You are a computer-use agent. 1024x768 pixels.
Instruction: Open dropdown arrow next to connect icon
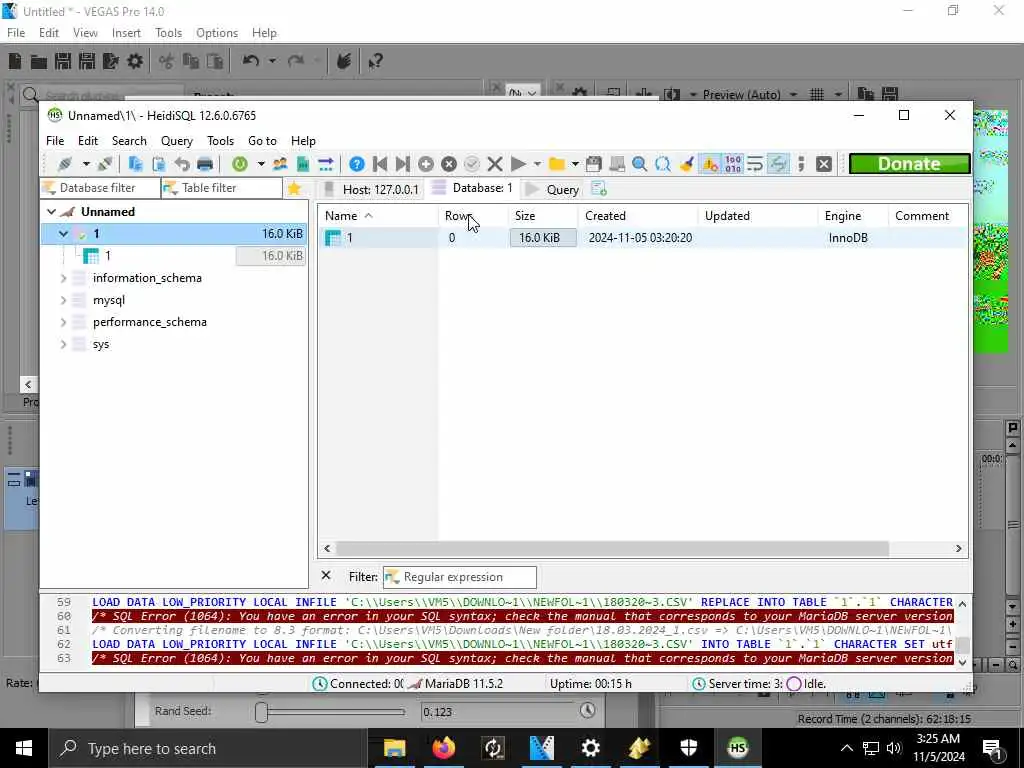pos(86,164)
